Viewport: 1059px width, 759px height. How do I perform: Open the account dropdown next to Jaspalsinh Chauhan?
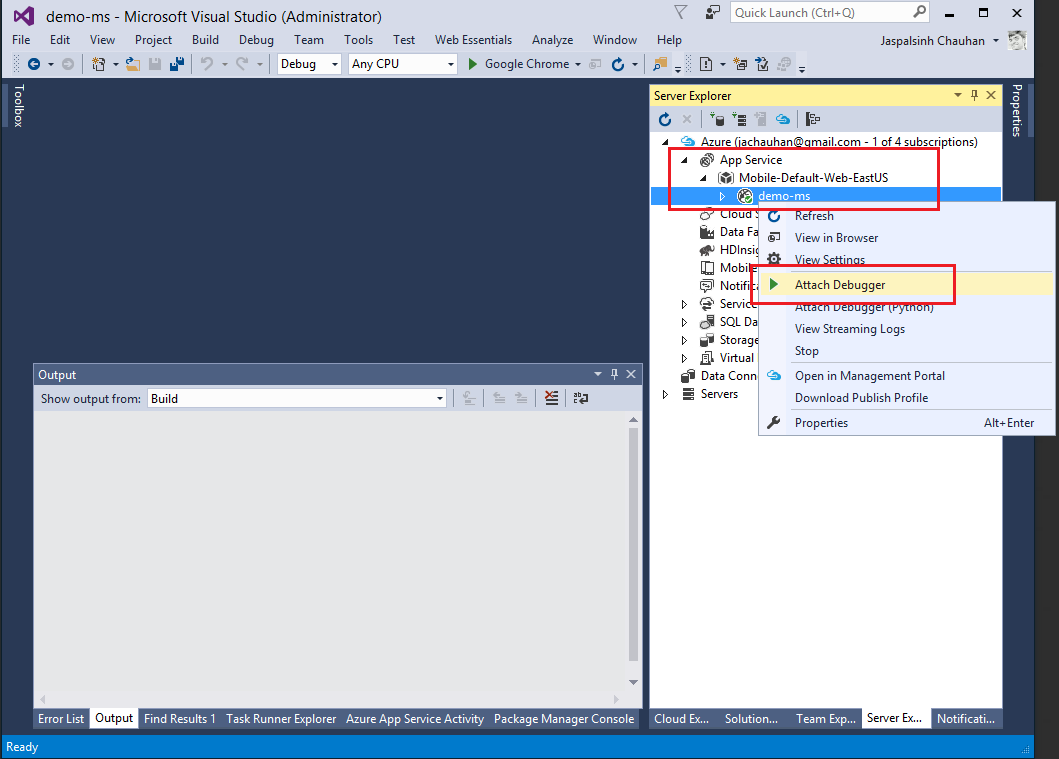996,41
